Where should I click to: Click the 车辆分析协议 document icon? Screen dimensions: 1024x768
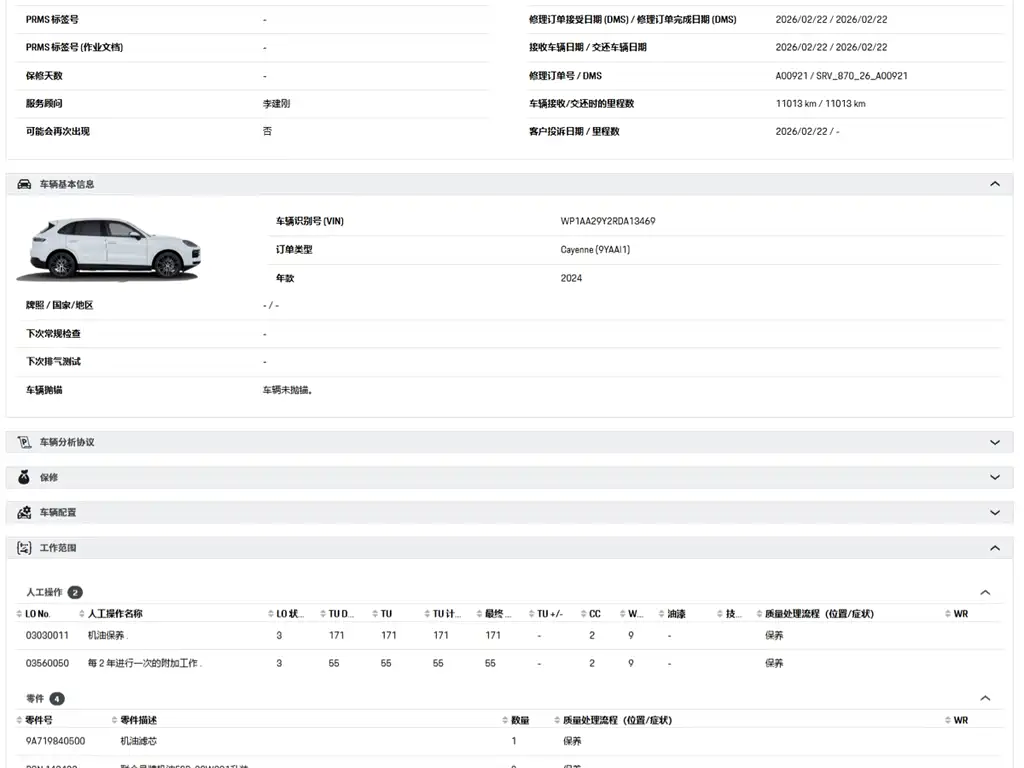(x=24, y=442)
